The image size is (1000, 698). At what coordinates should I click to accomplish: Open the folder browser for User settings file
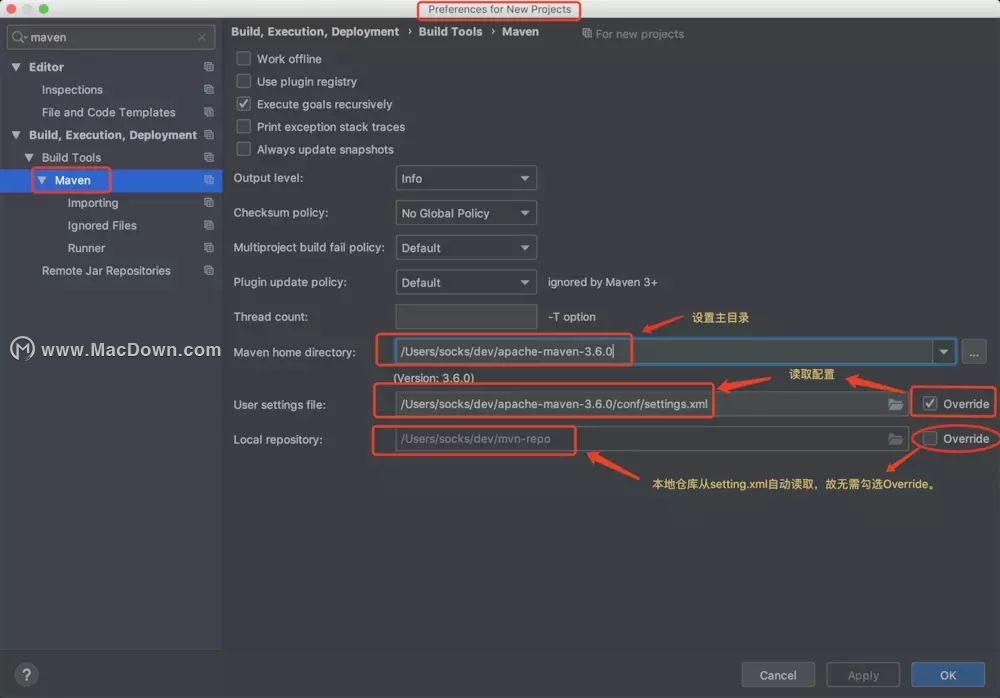[x=895, y=404]
